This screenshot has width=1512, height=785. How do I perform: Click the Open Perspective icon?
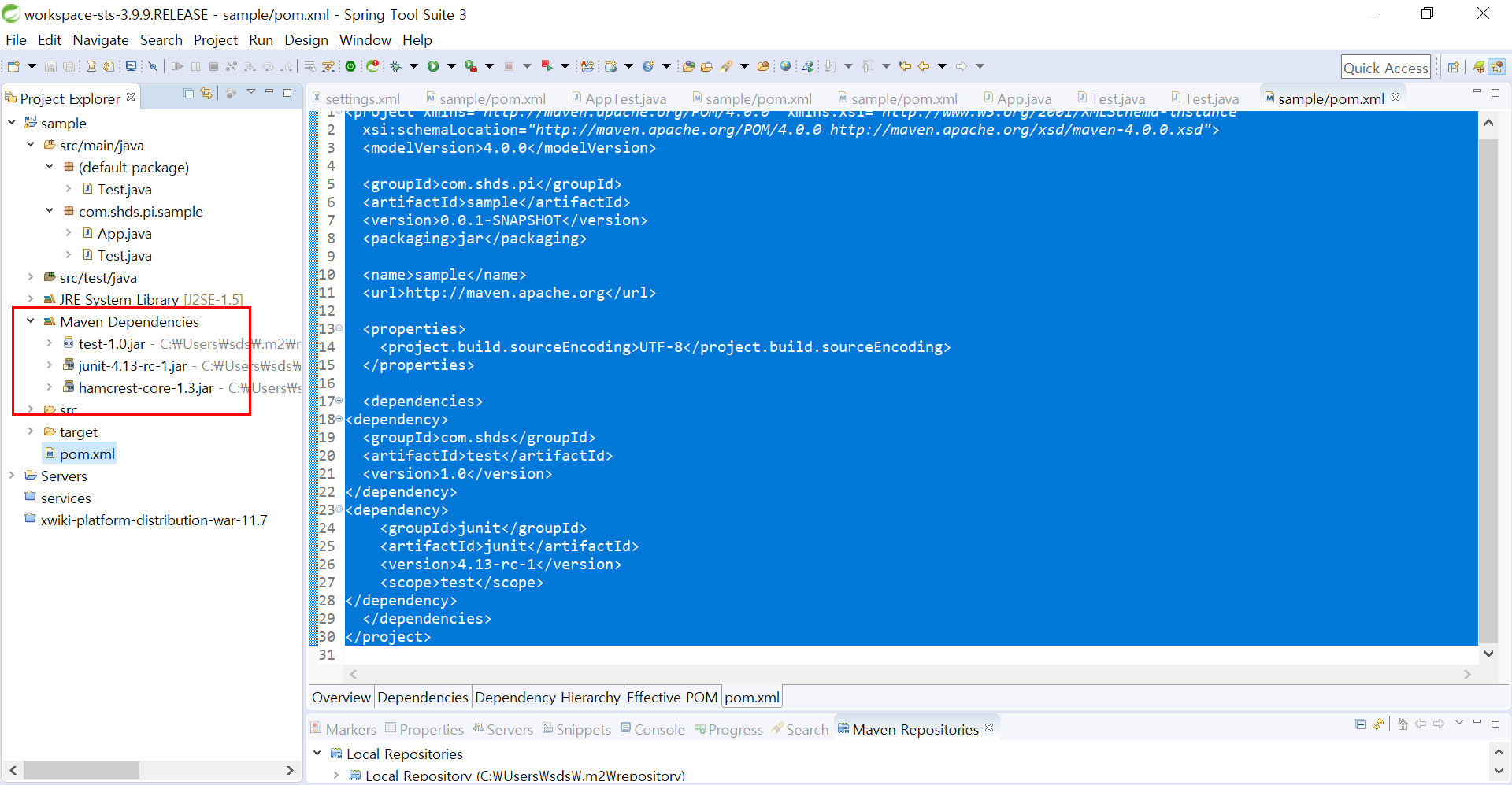tap(1454, 67)
